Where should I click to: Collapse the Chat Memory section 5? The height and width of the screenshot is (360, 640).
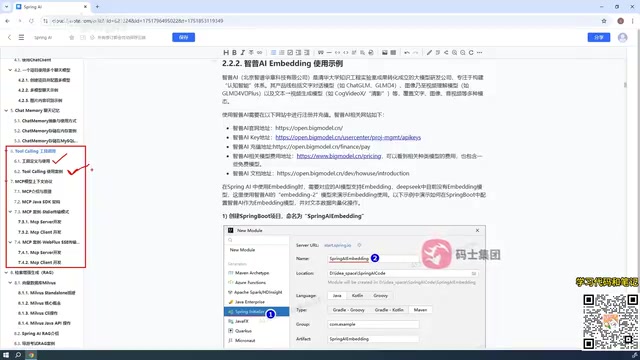pos(6,111)
